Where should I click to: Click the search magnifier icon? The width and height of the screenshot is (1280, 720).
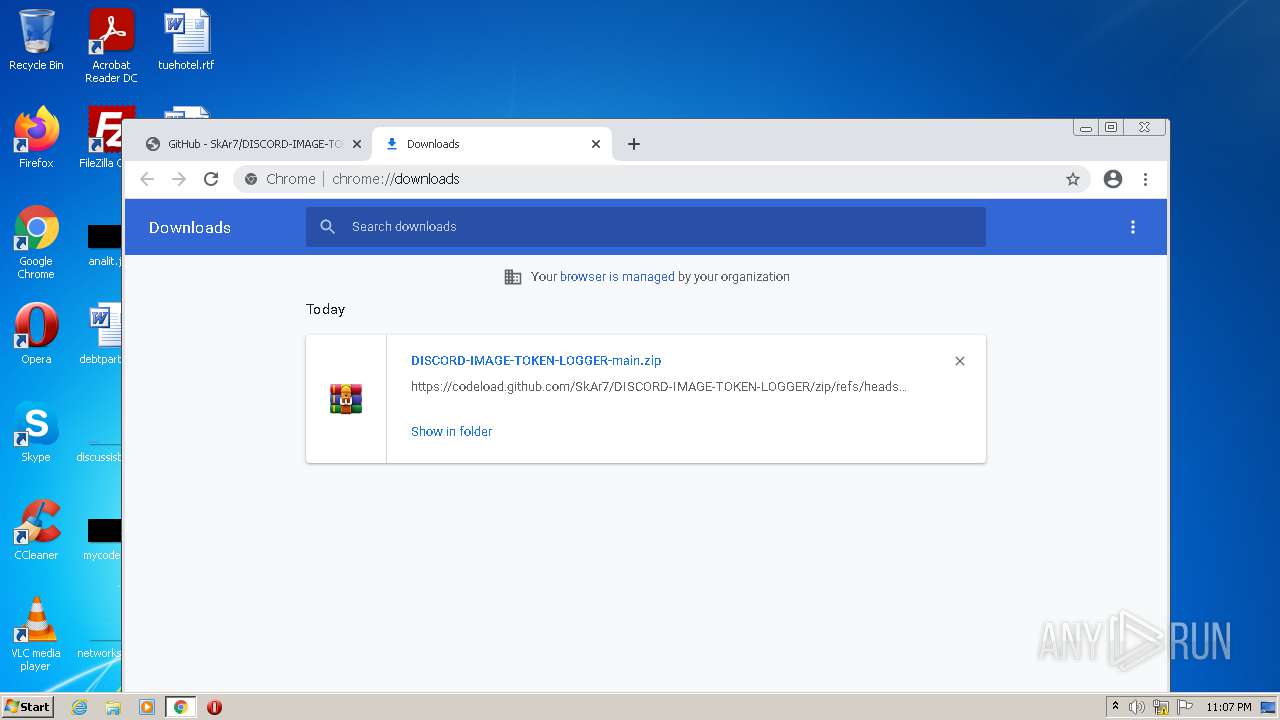pos(327,227)
